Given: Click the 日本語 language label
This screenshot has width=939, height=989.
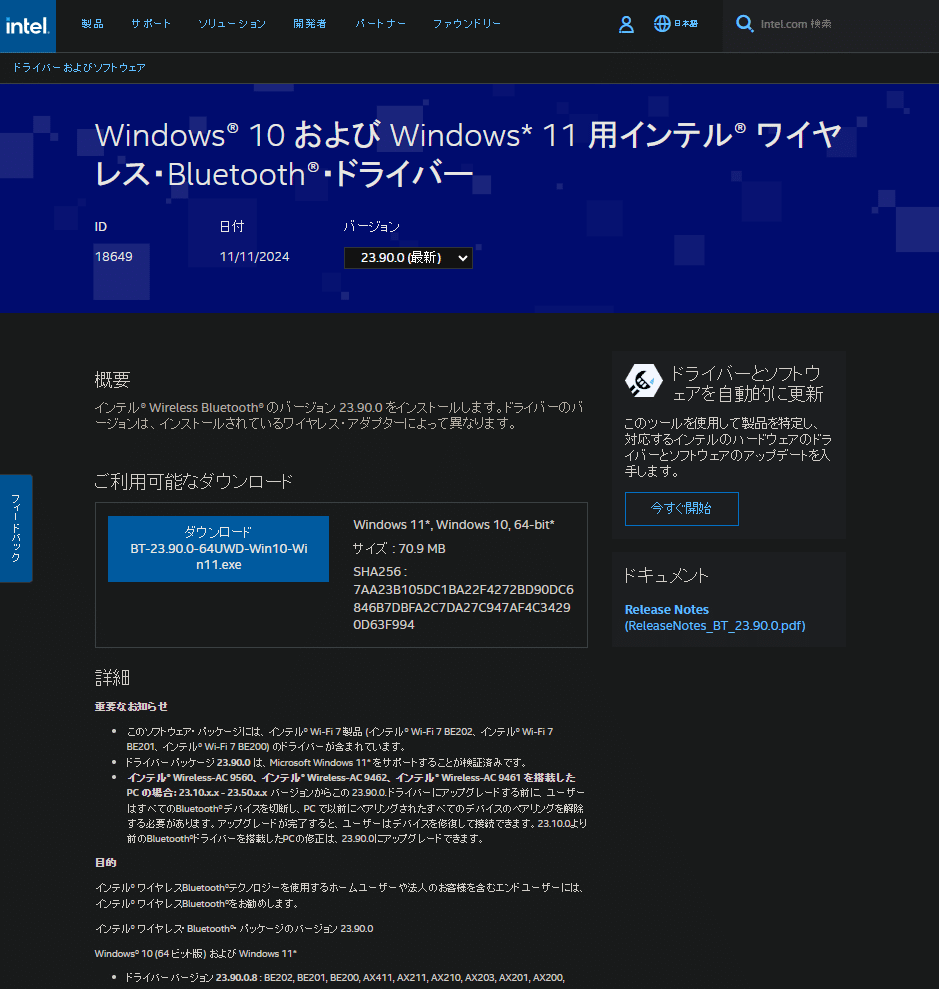Looking at the screenshot, I should [685, 24].
